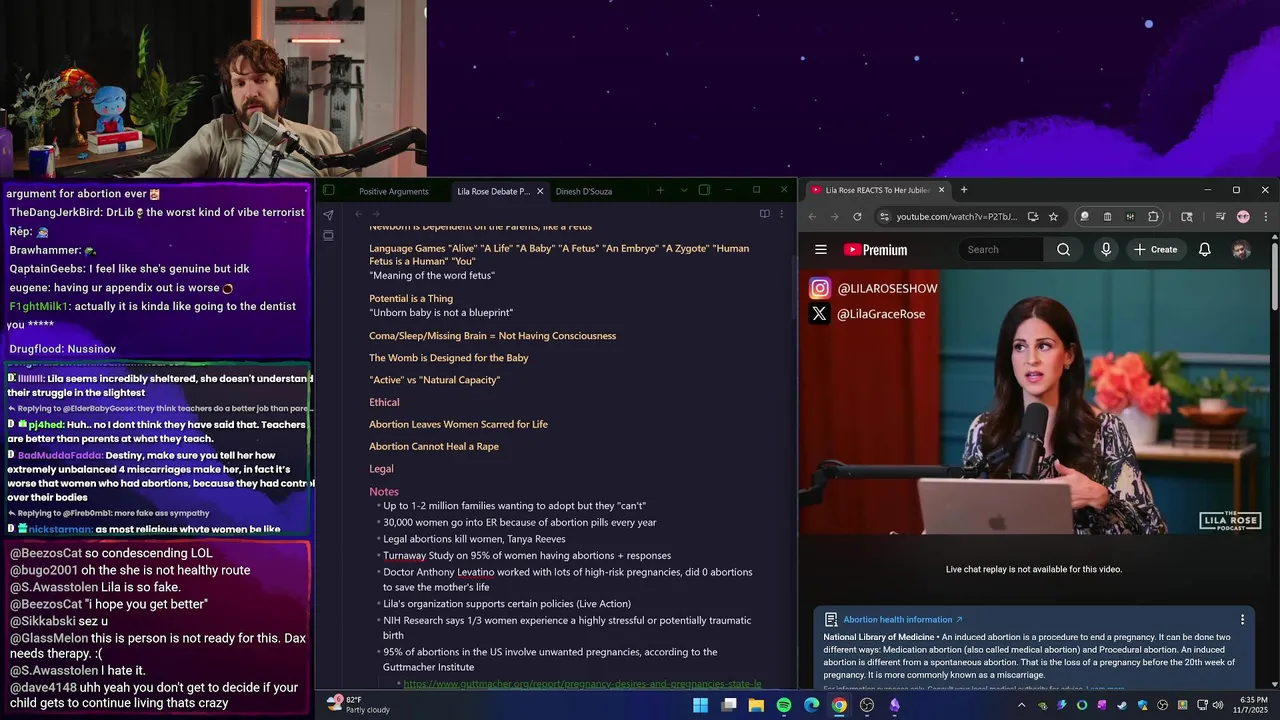The width and height of the screenshot is (1280, 720).
Task: Open a new Chrome tab
Action: 964,190
